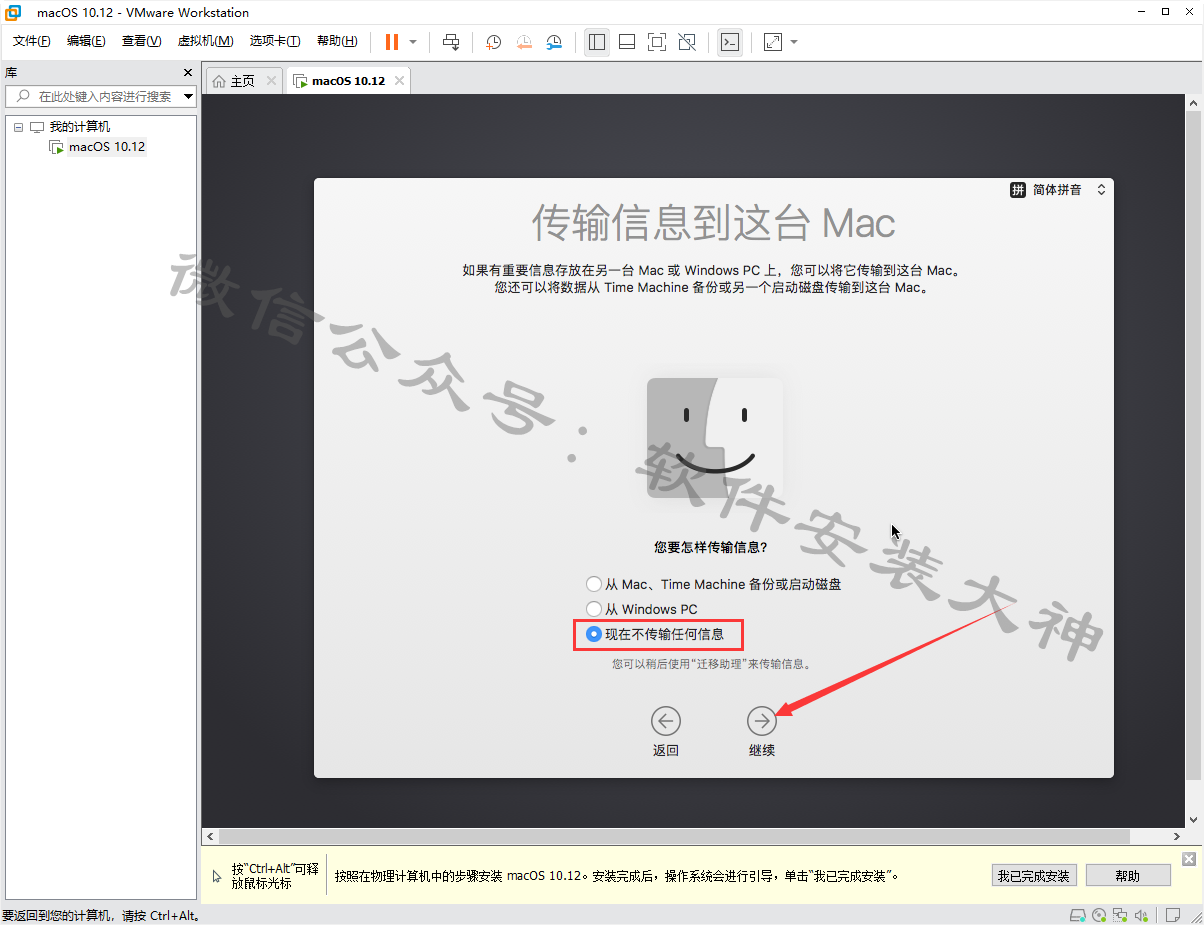Viewport: 1204px width, 925px height.
Task: Click the cursor icon in hint bar
Action: (x=218, y=877)
